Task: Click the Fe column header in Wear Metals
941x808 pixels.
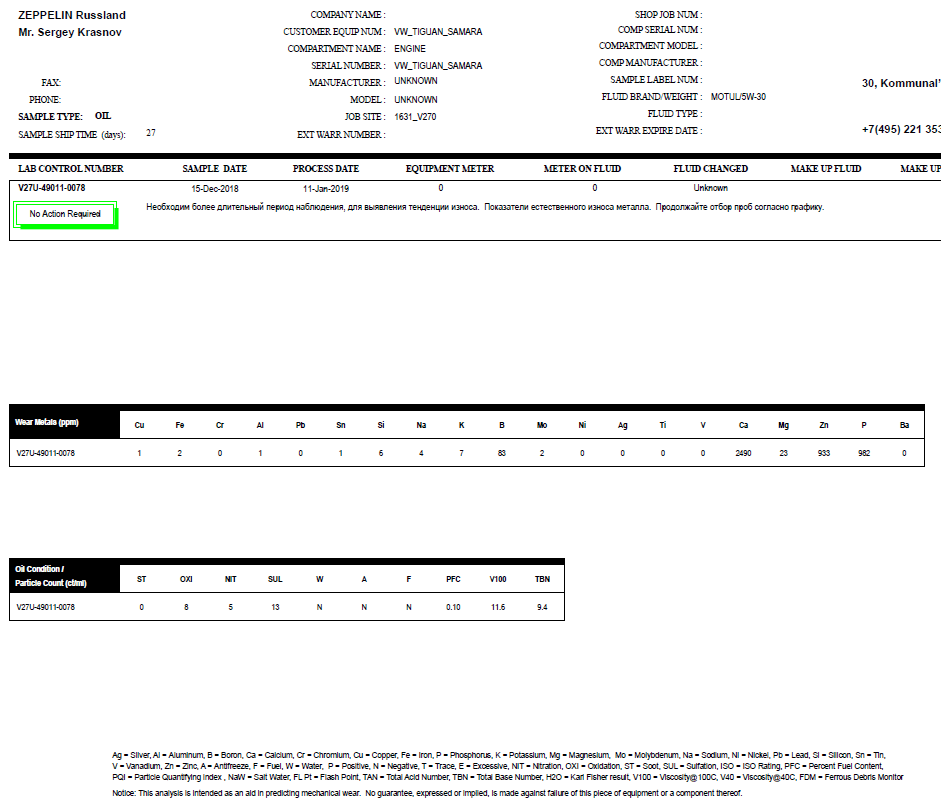Action: click(179, 425)
